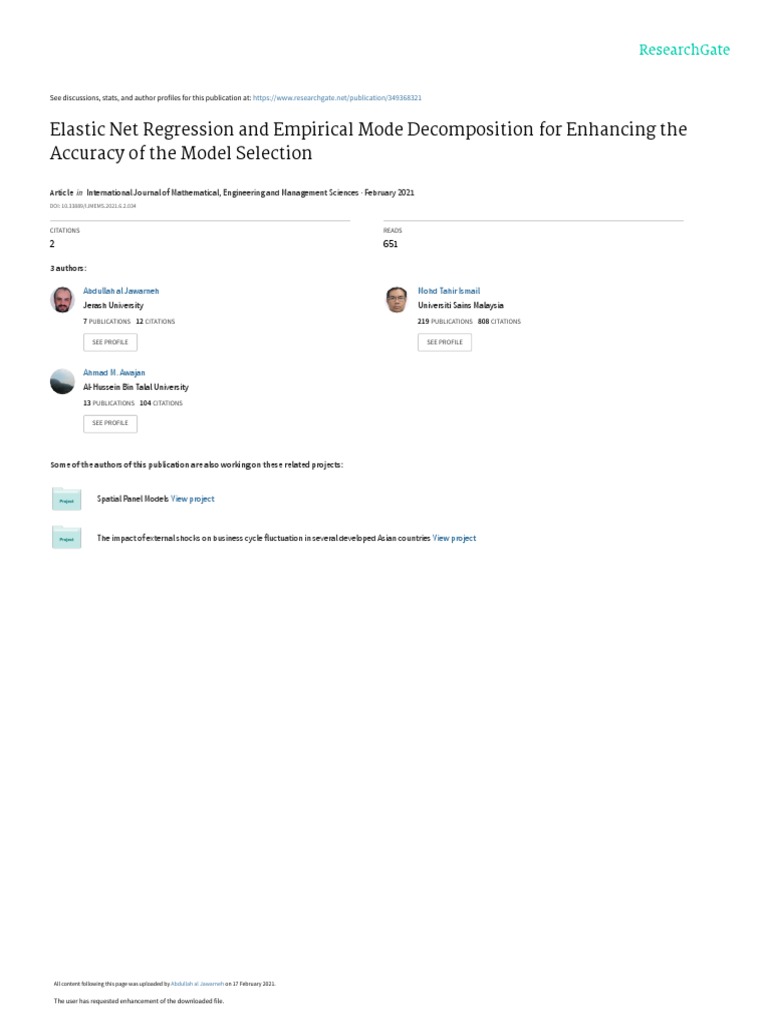This screenshot has height=1024, width=768.
Task: Click the 651 reads count
Action: 390,243
